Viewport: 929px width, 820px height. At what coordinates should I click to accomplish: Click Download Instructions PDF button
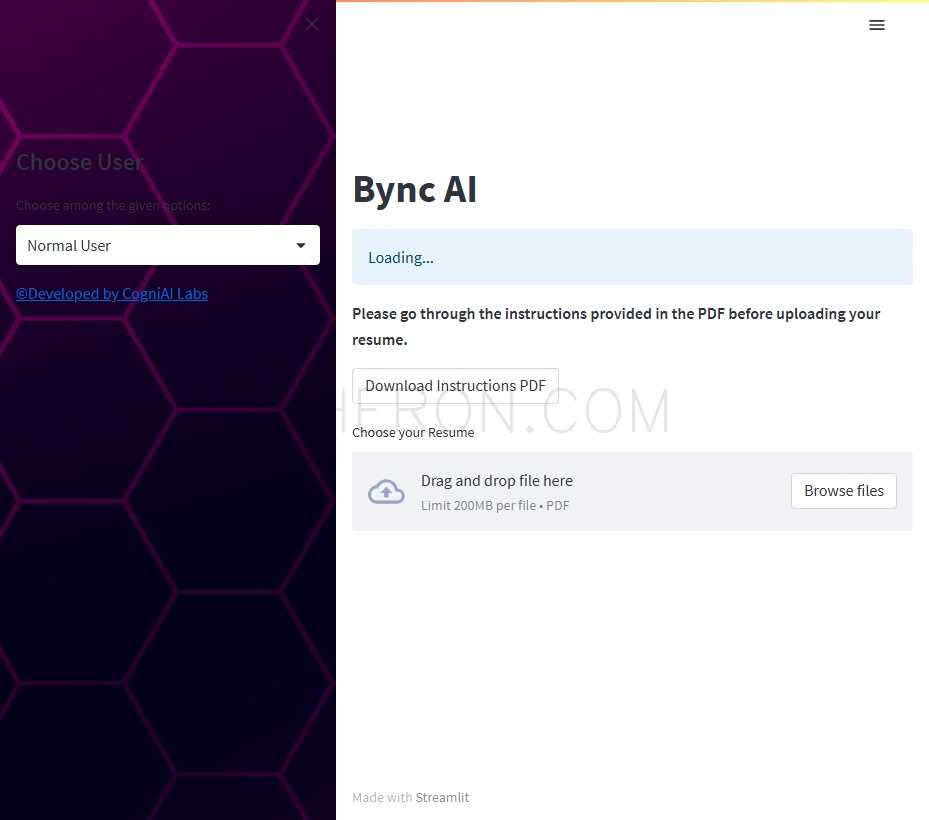click(x=455, y=386)
